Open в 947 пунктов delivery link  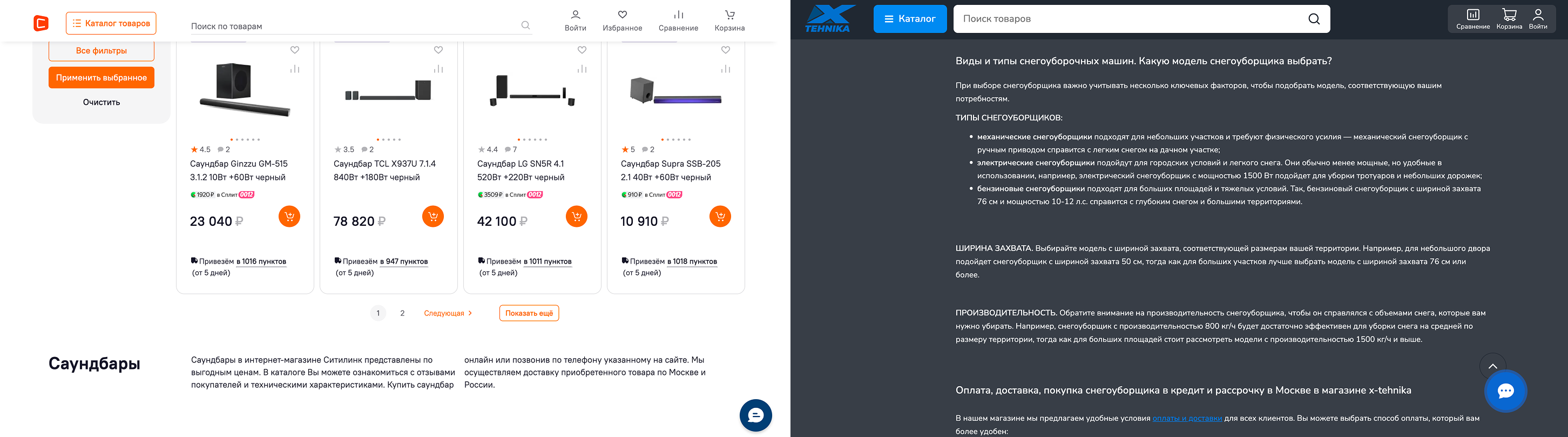(x=404, y=261)
